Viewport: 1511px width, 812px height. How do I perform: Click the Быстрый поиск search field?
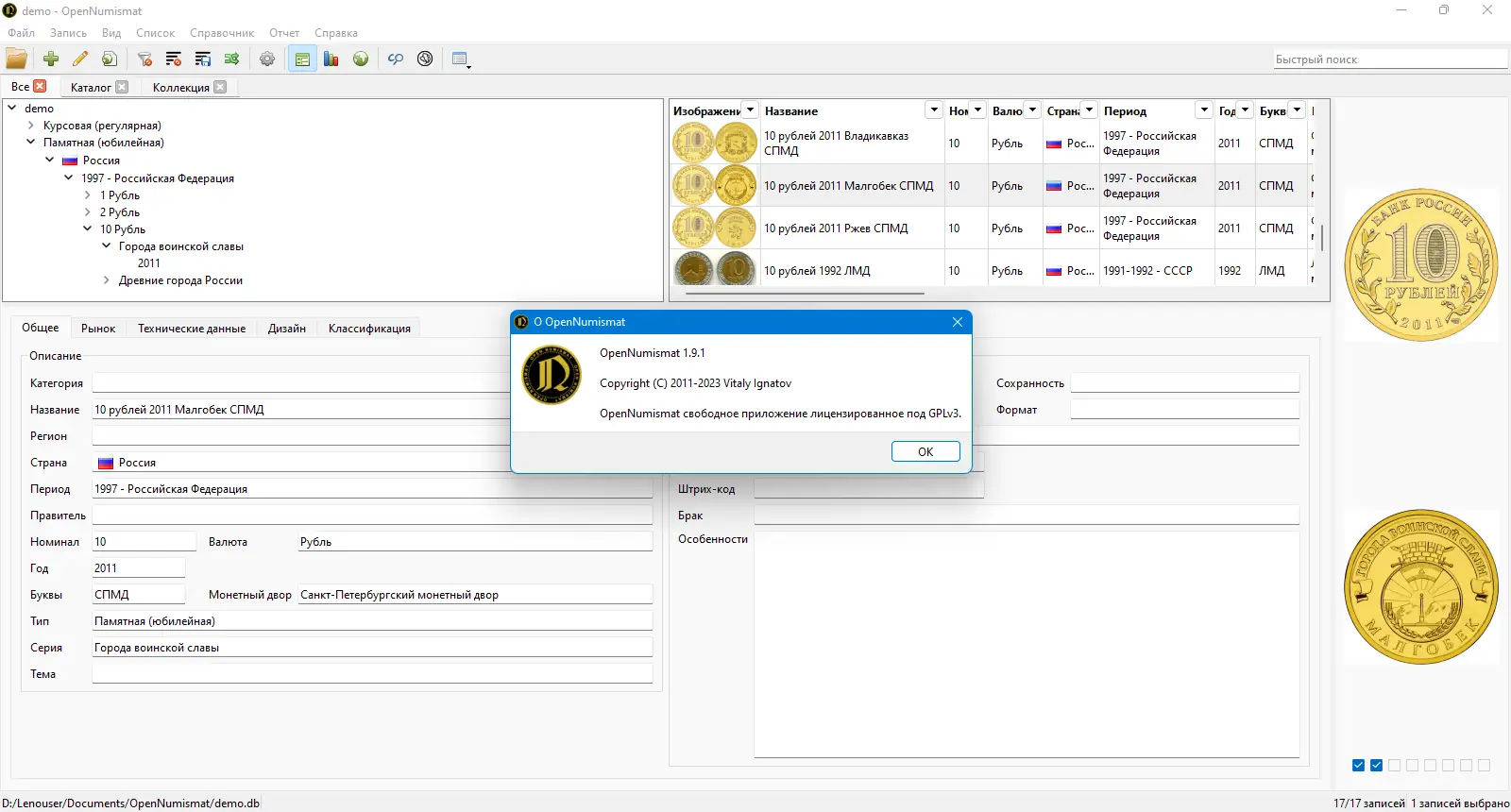(x=1390, y=59)
